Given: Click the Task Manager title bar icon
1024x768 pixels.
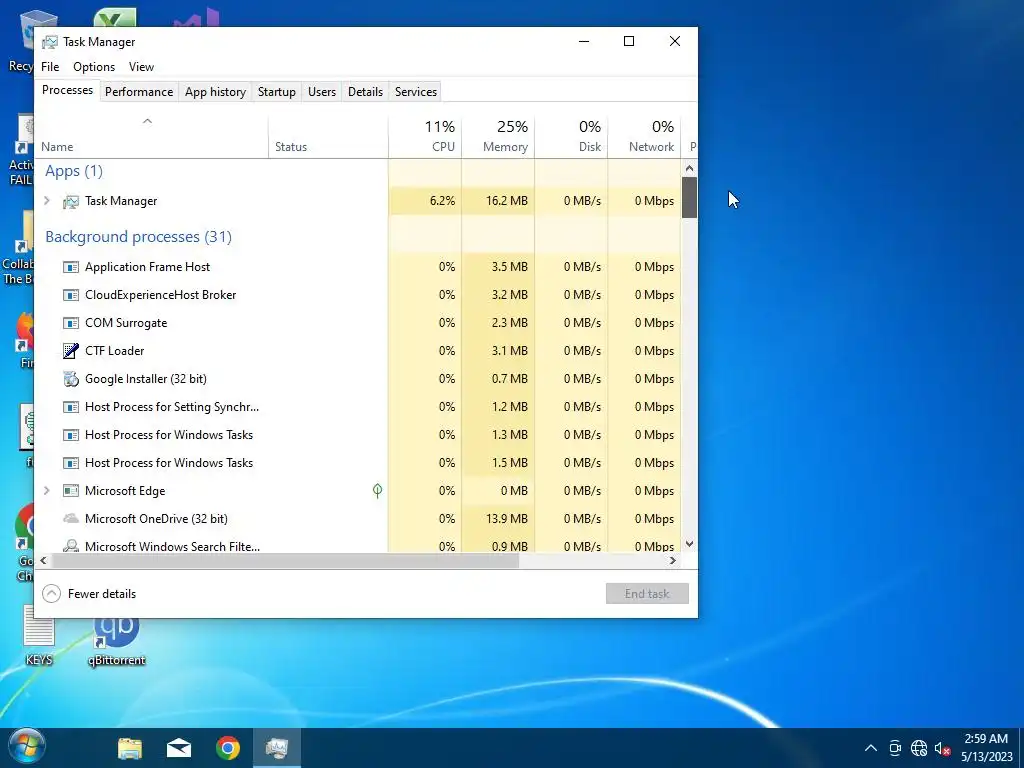Looking at the screenshot, I should click(50, 42).
